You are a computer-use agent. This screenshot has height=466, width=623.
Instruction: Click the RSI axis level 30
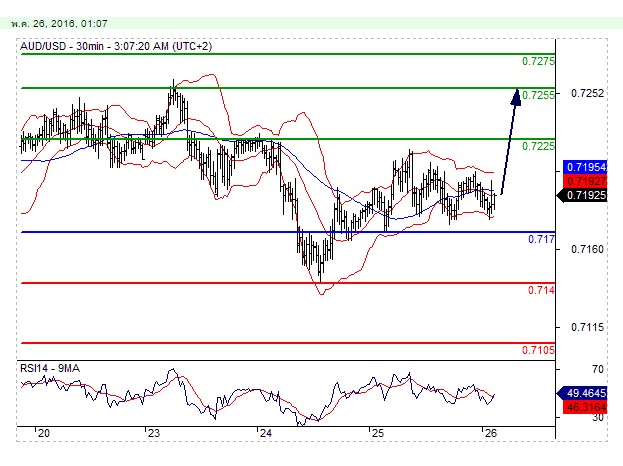tap(598, 418)
